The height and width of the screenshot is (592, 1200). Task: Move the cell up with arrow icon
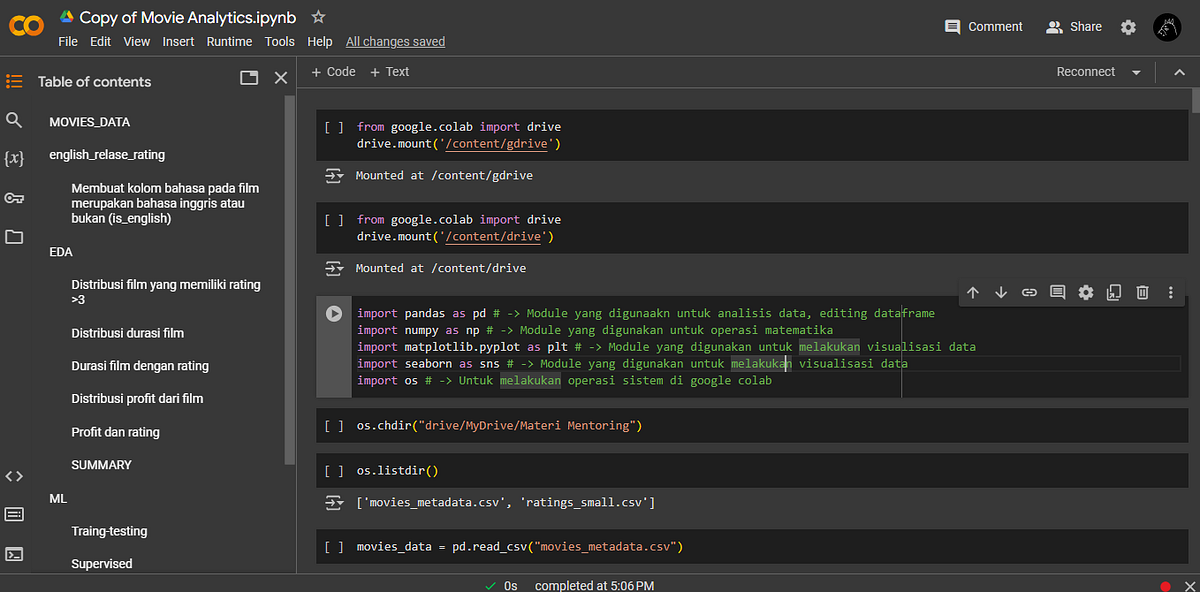click(973, 292)
